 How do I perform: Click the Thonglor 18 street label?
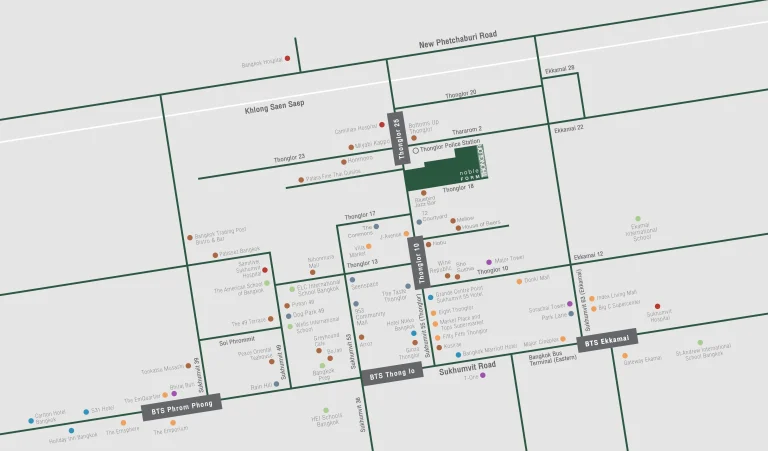point(458,188)
